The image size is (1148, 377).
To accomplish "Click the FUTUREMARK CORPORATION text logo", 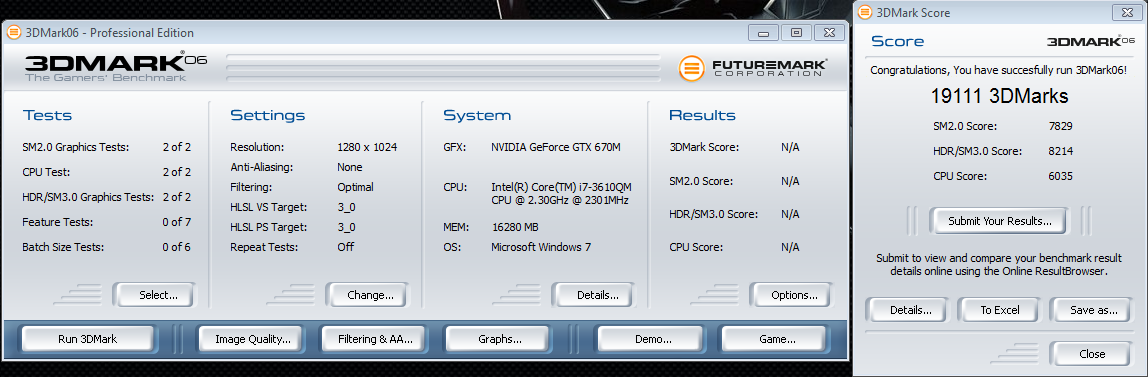I will coord(769,68).
